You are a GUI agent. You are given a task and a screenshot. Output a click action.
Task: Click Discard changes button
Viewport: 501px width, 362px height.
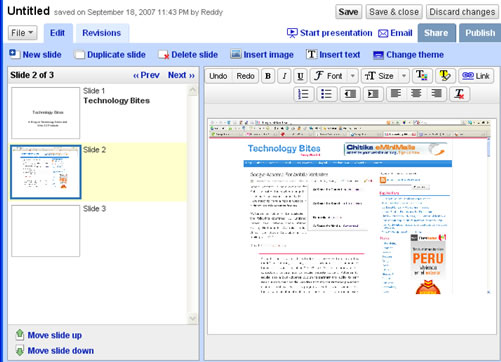pyautogui.click(x=462, y=12)
